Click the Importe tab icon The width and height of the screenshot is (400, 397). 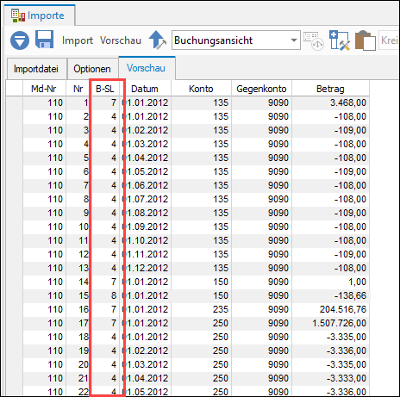(18, 16)
